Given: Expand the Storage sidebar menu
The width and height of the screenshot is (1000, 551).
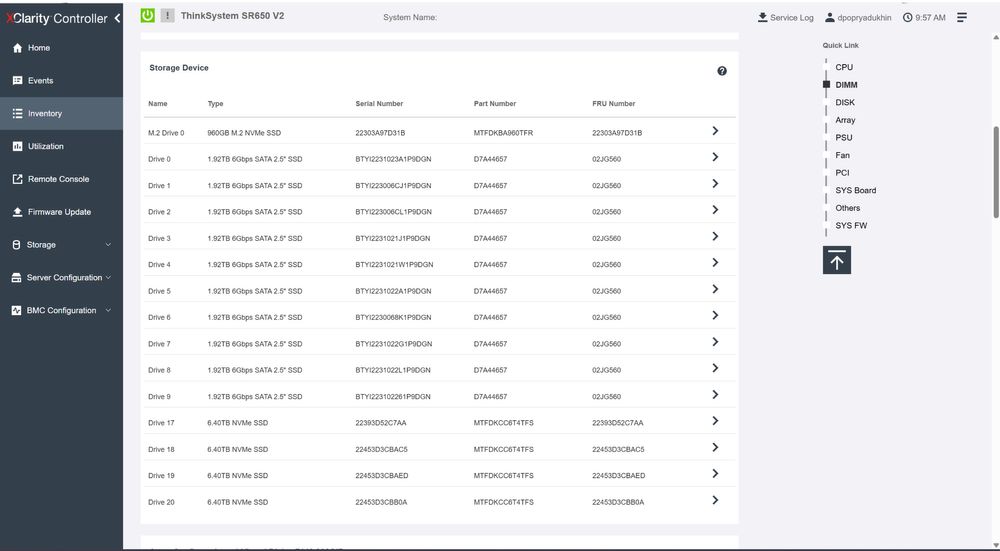Looking at the screenshot, I should [61, 245].
